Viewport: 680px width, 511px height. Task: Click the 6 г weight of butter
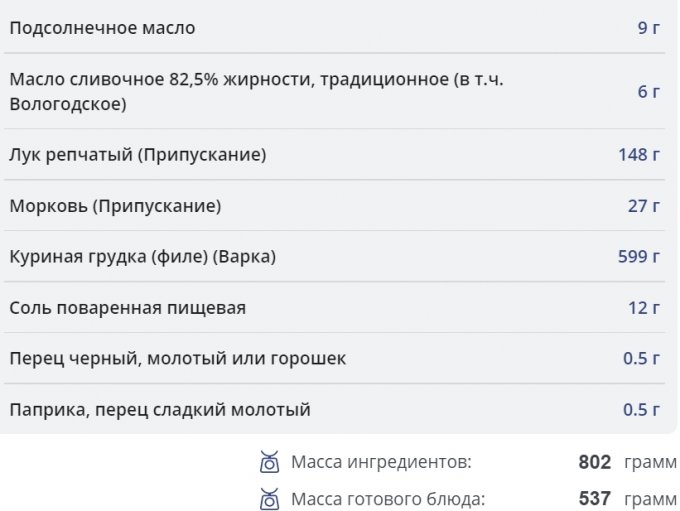[648, 91]
